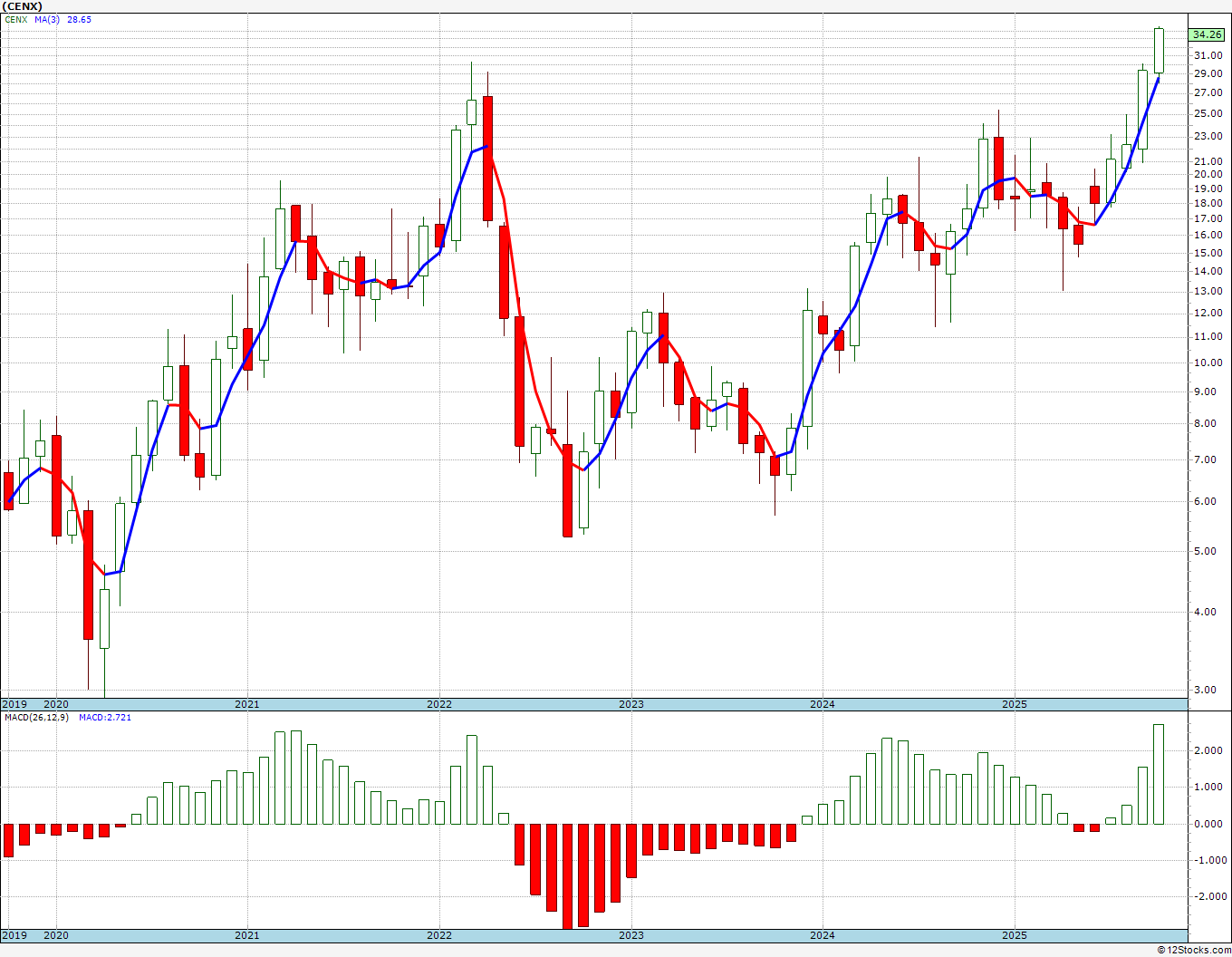Select 25.00 on the price axis
This screenshot has width=1232, height=957.
(1208, 113)
